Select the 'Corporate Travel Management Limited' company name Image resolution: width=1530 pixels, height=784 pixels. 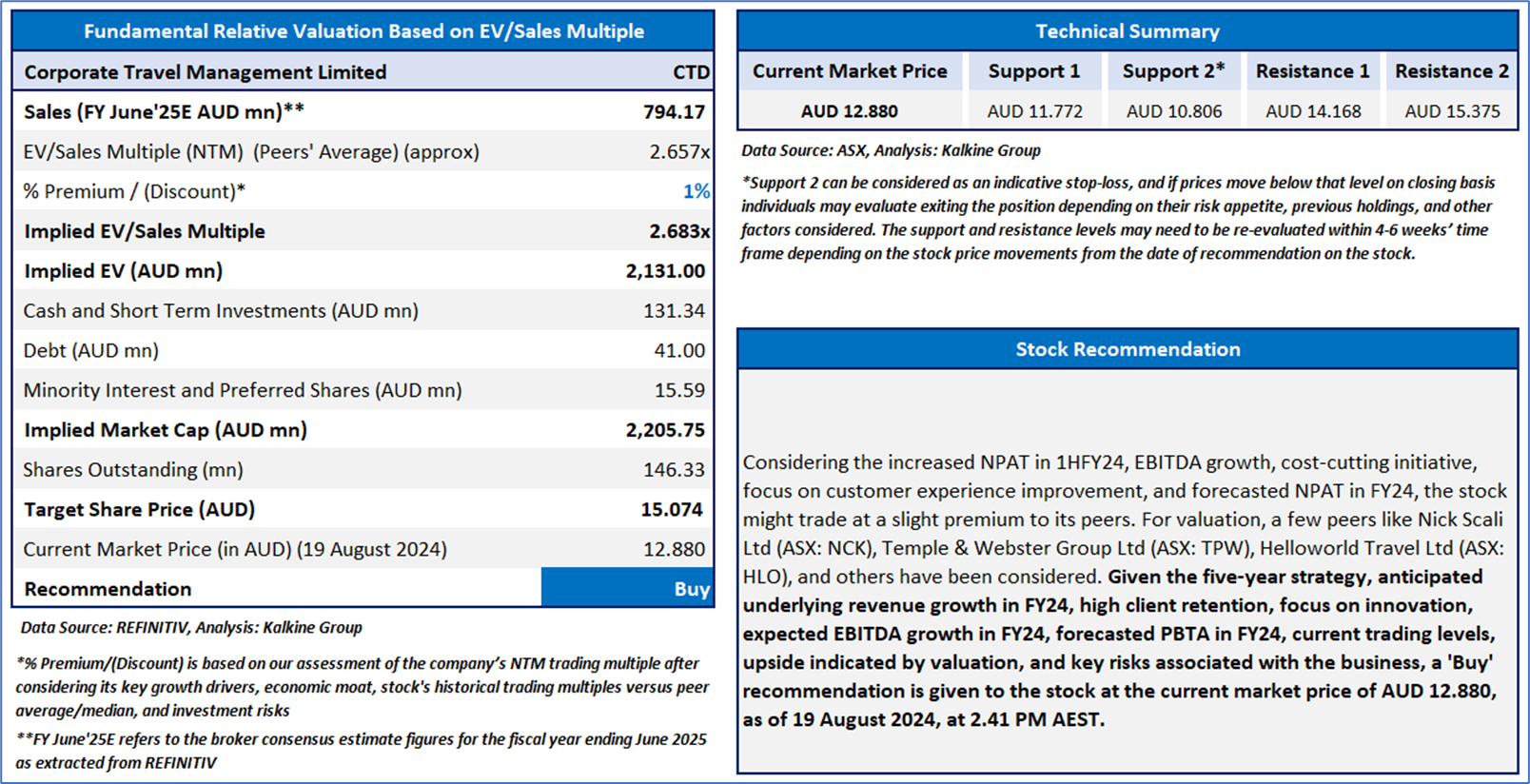point(206,72)
